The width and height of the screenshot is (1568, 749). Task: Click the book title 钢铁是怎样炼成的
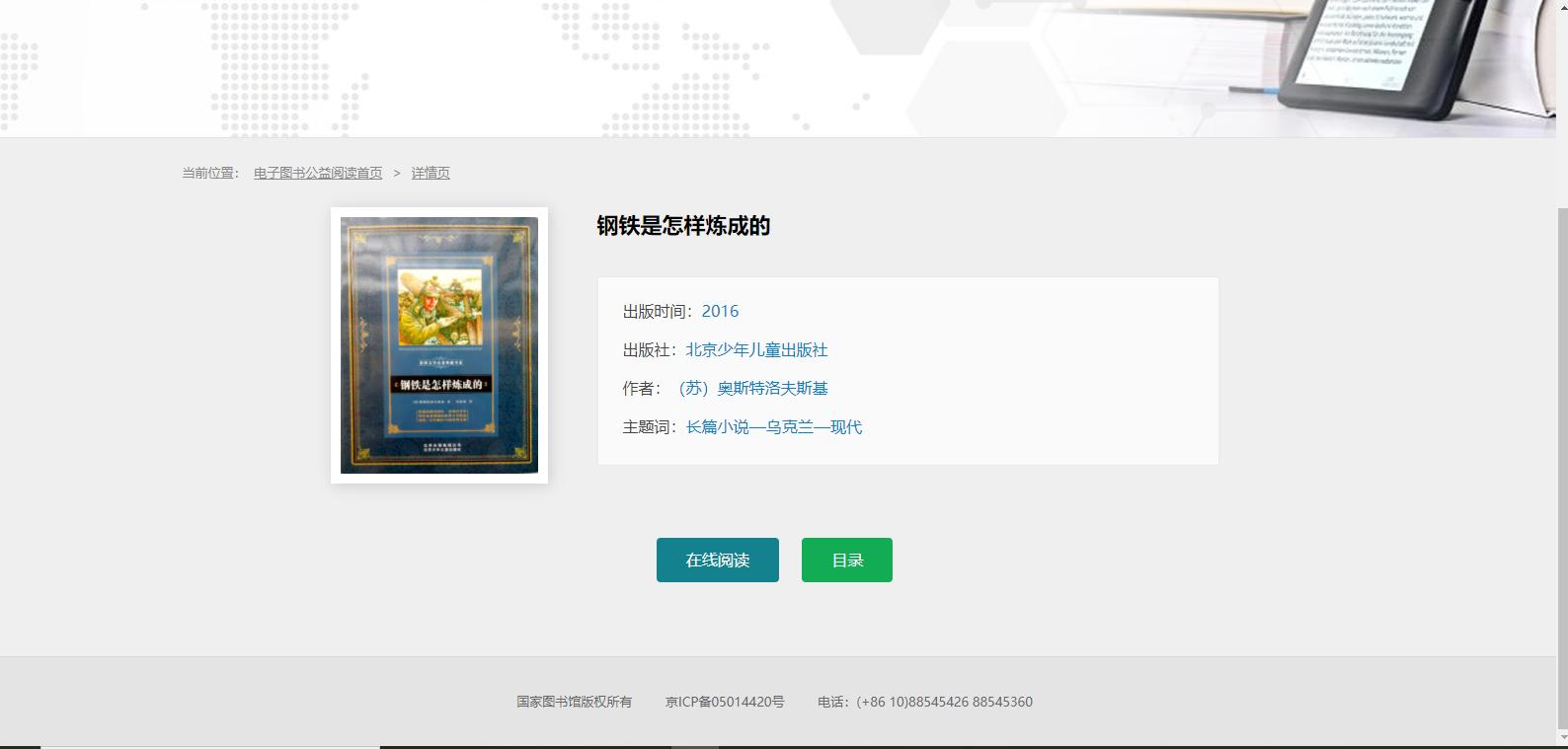tap(683, 226)
